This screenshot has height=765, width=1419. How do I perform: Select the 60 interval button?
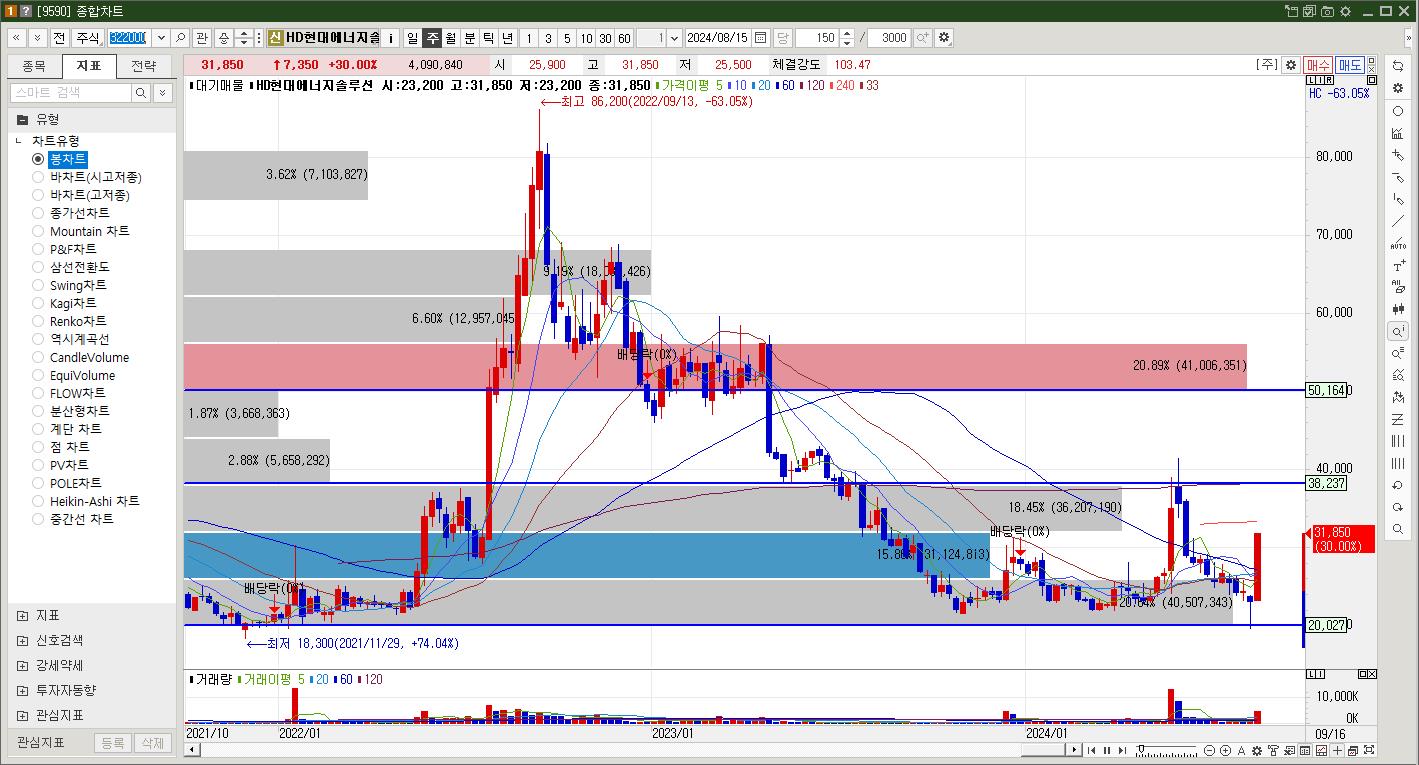click(624, 38)
